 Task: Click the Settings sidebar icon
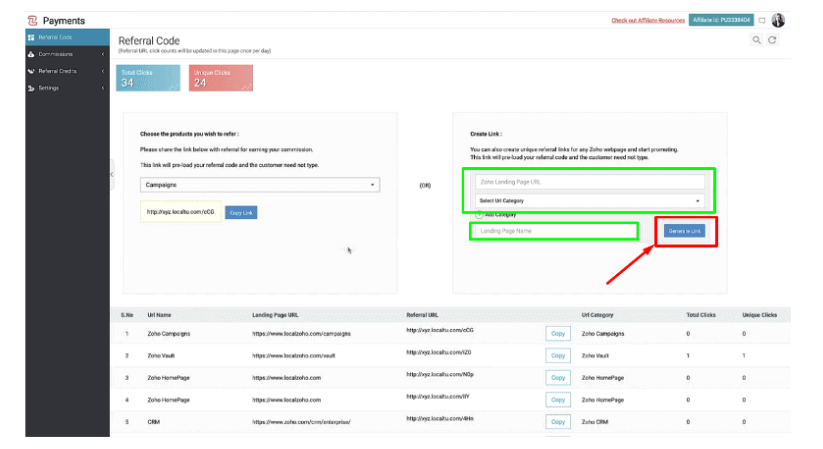coord(31,88)
